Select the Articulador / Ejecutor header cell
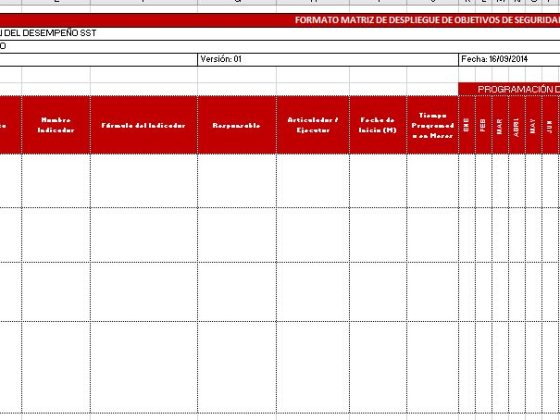The width and height of the screenshot is (560, 420). (313, 125)
